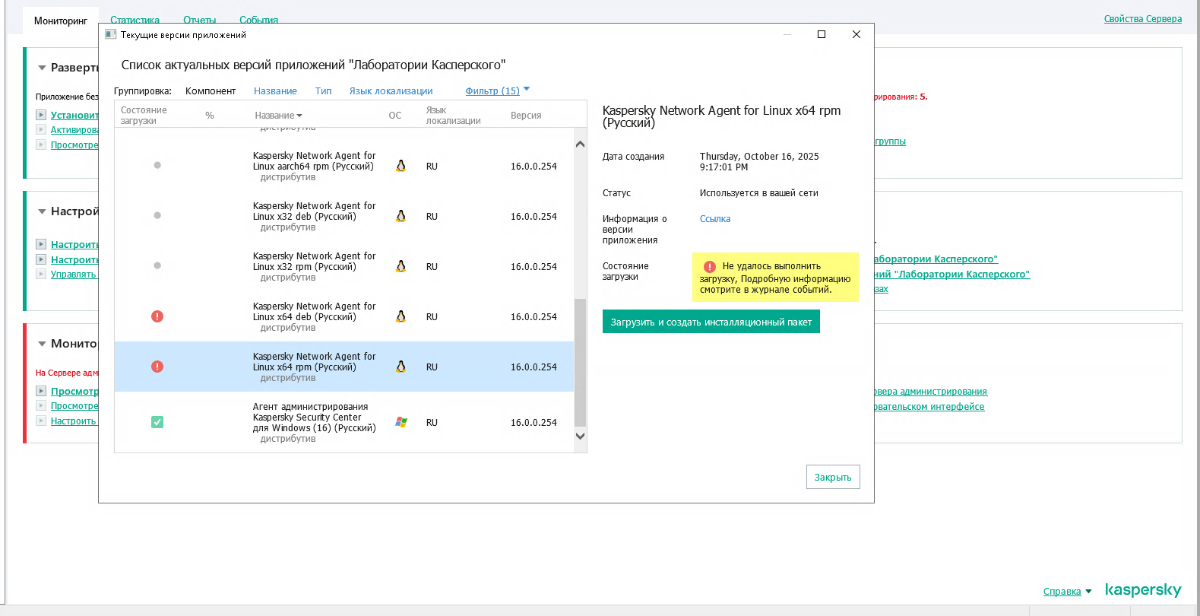Click Windows OS icon in the last row
This screenshot has width=1200, height=616.
[x=401, y=422]
